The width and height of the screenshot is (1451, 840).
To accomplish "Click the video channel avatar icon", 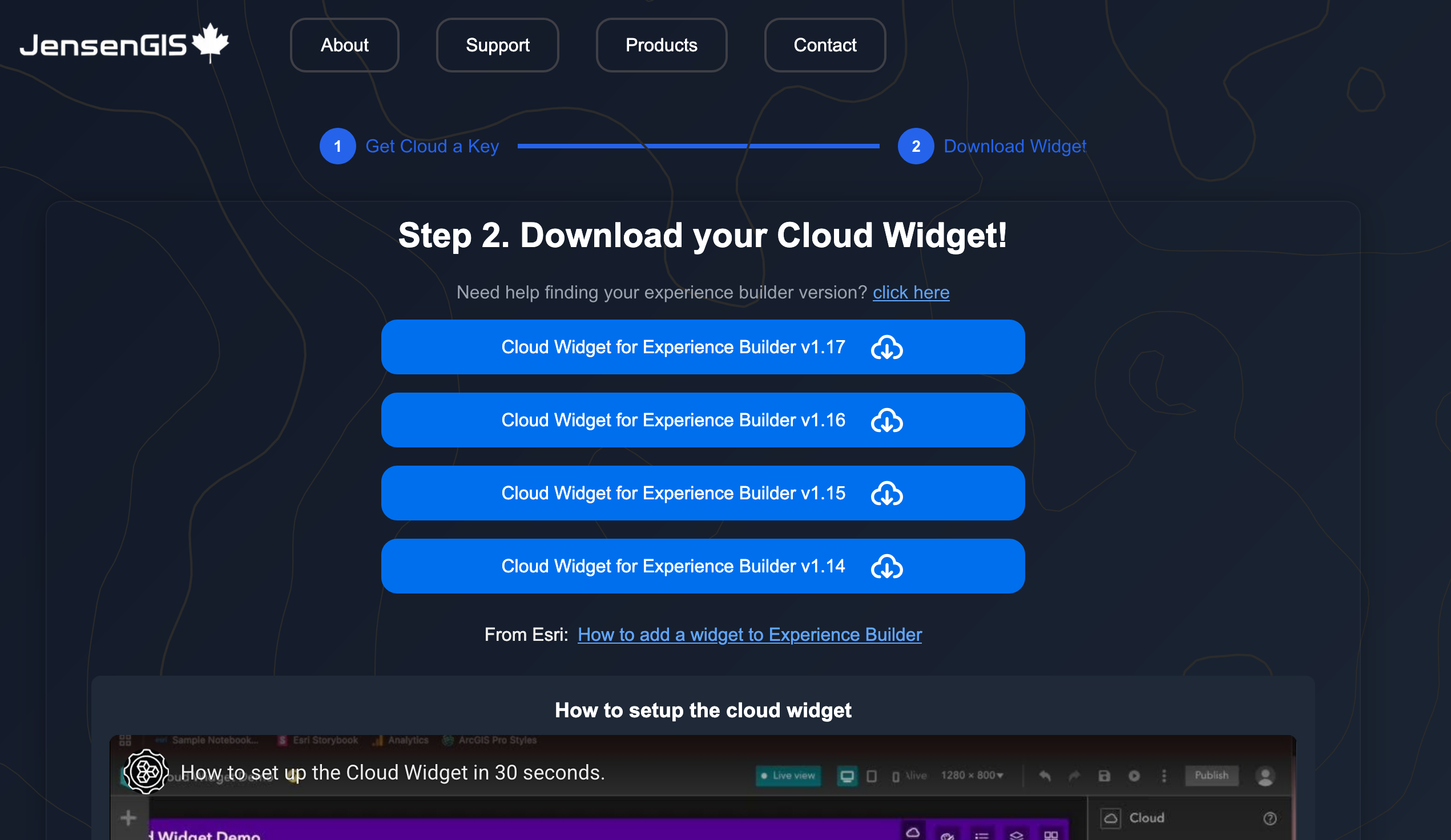I will tap(146, 772).
